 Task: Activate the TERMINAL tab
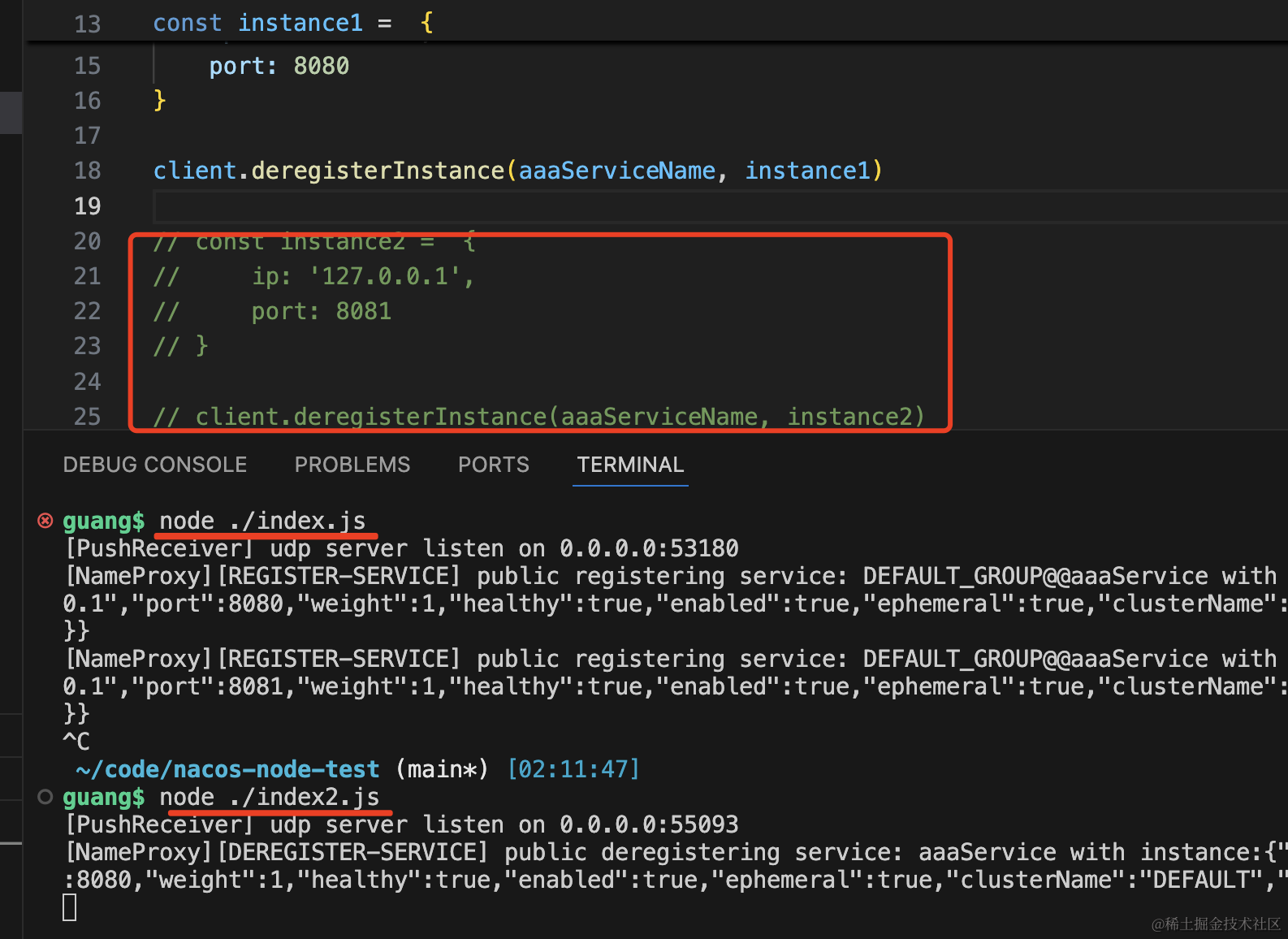tap(630, 465)
